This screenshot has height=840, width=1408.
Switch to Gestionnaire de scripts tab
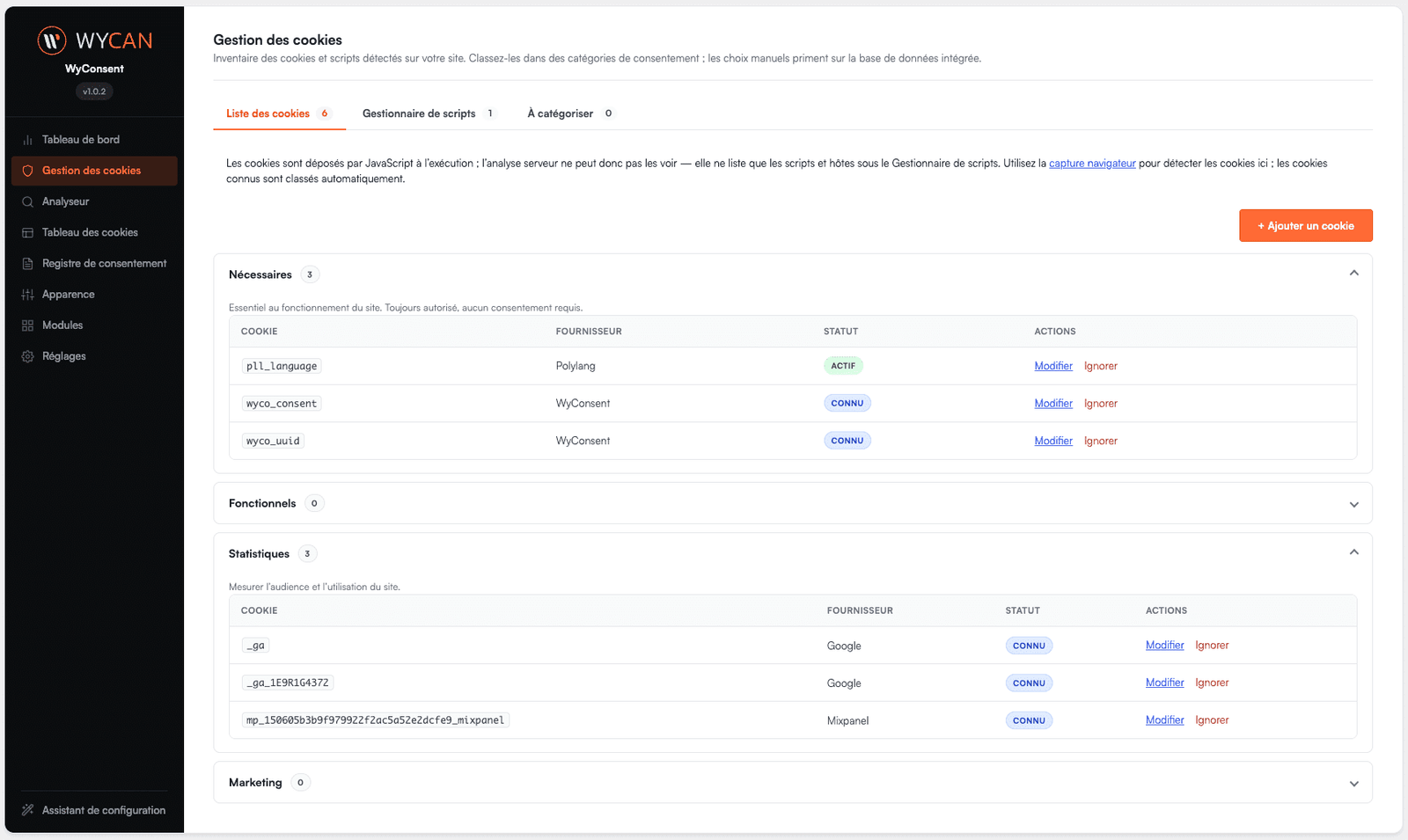429,113
